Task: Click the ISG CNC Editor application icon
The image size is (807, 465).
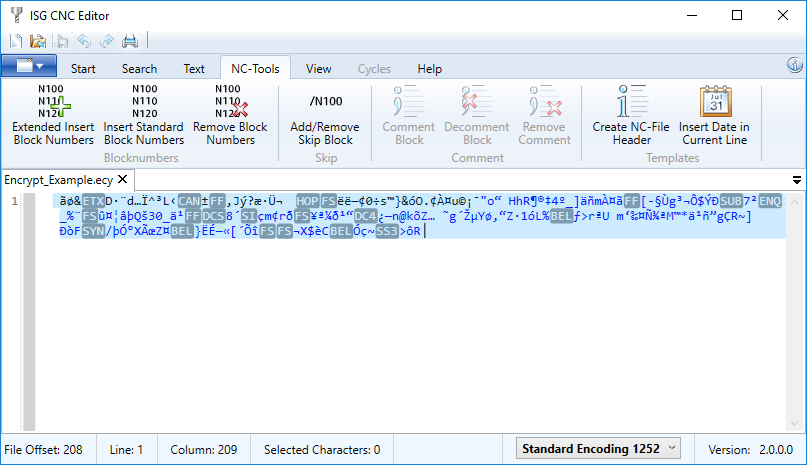Action: tap(16, 15)
